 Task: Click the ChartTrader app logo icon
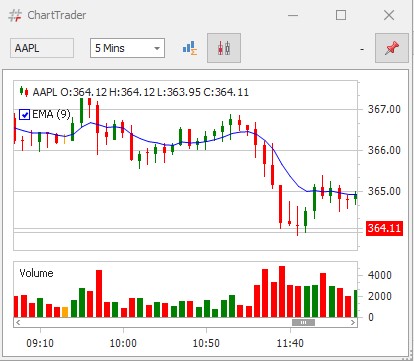(x=15, y=15)
